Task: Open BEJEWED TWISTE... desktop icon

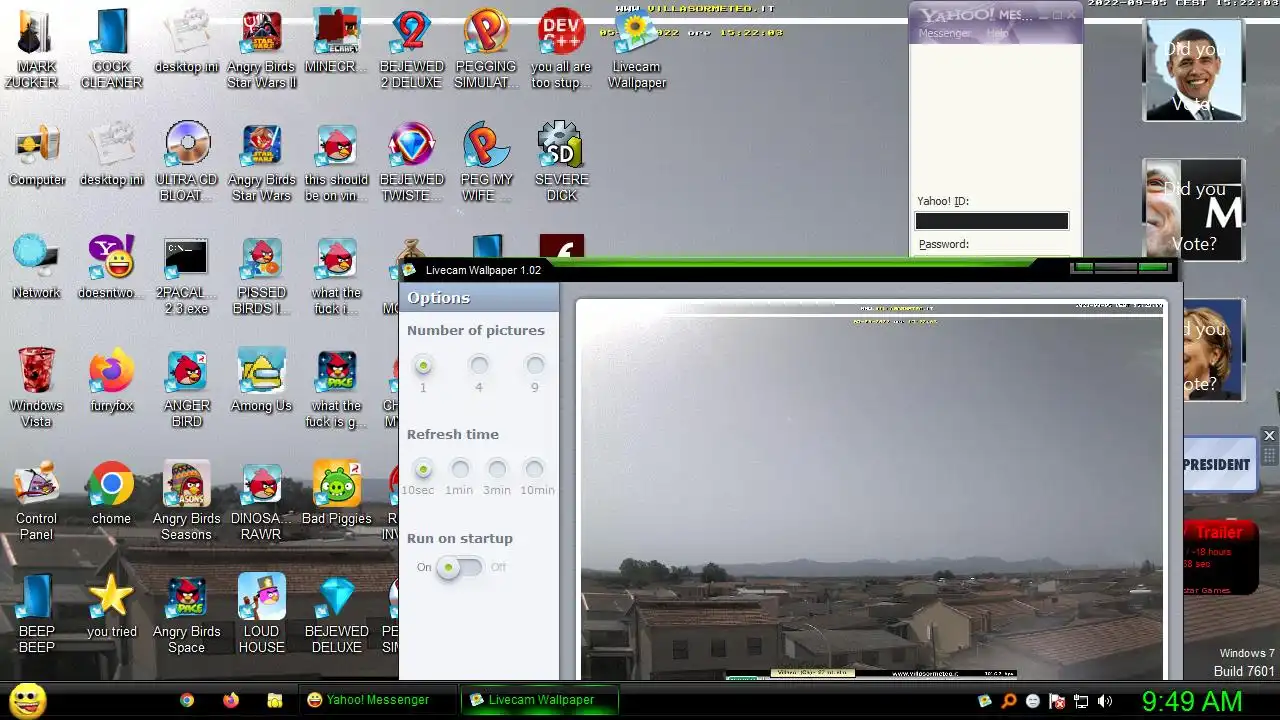Action: pyautogui.click(x=411, y=161)
